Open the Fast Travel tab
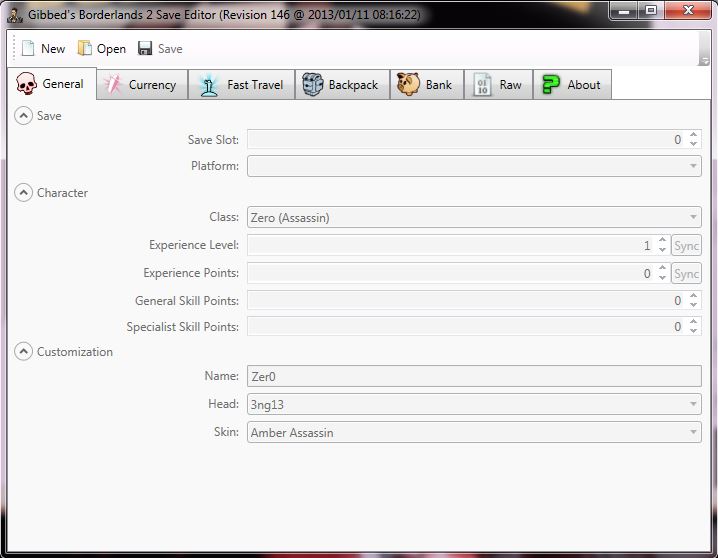The height and width of the screenshot is (558, 718). coord(241,85)
